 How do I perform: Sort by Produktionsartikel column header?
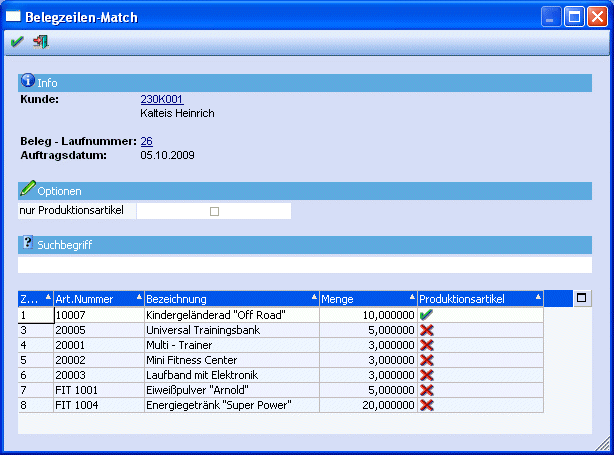click(x=480, y=299)
